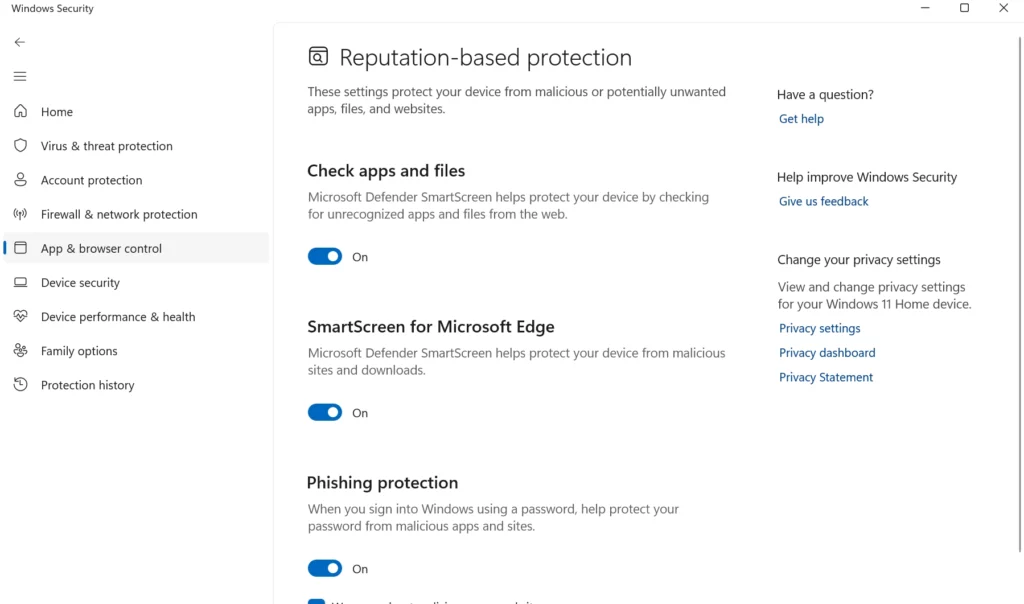The height and width of the screenshot is (604, 1024).
Task: Open Privacy Statement link
Action: (x=825, y=377)
